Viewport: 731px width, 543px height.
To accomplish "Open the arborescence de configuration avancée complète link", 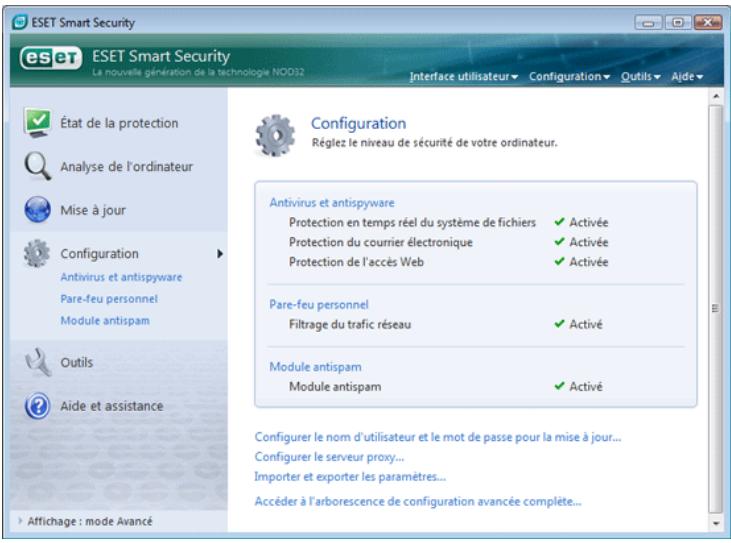I will [418, 502].
